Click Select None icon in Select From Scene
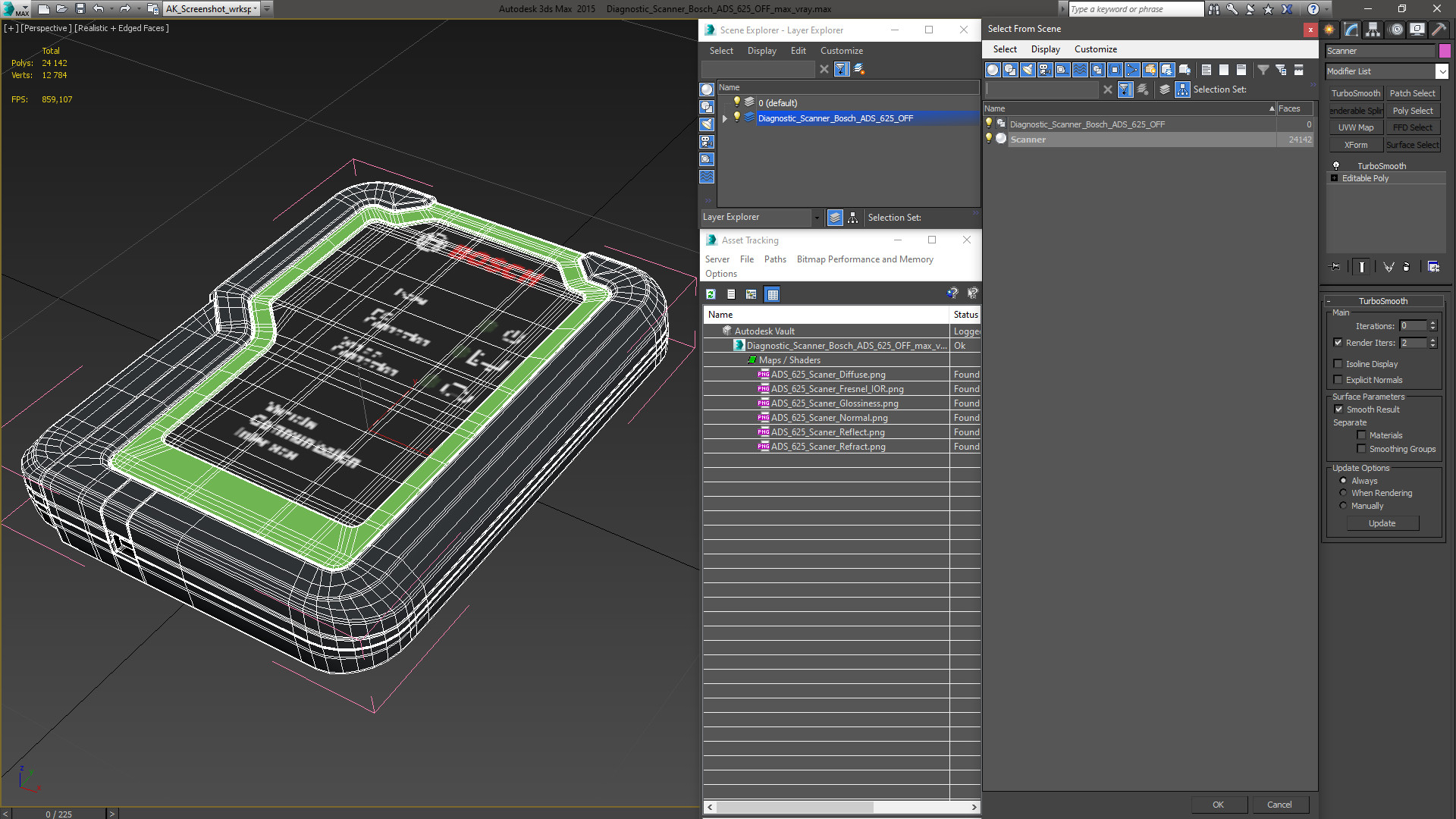 [x=1224, y=70]
